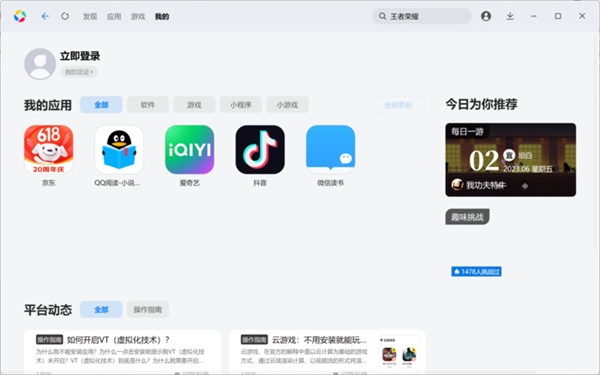Click the search box with 王者荣耀
600x375 pixels.
(x=422, y=16)
